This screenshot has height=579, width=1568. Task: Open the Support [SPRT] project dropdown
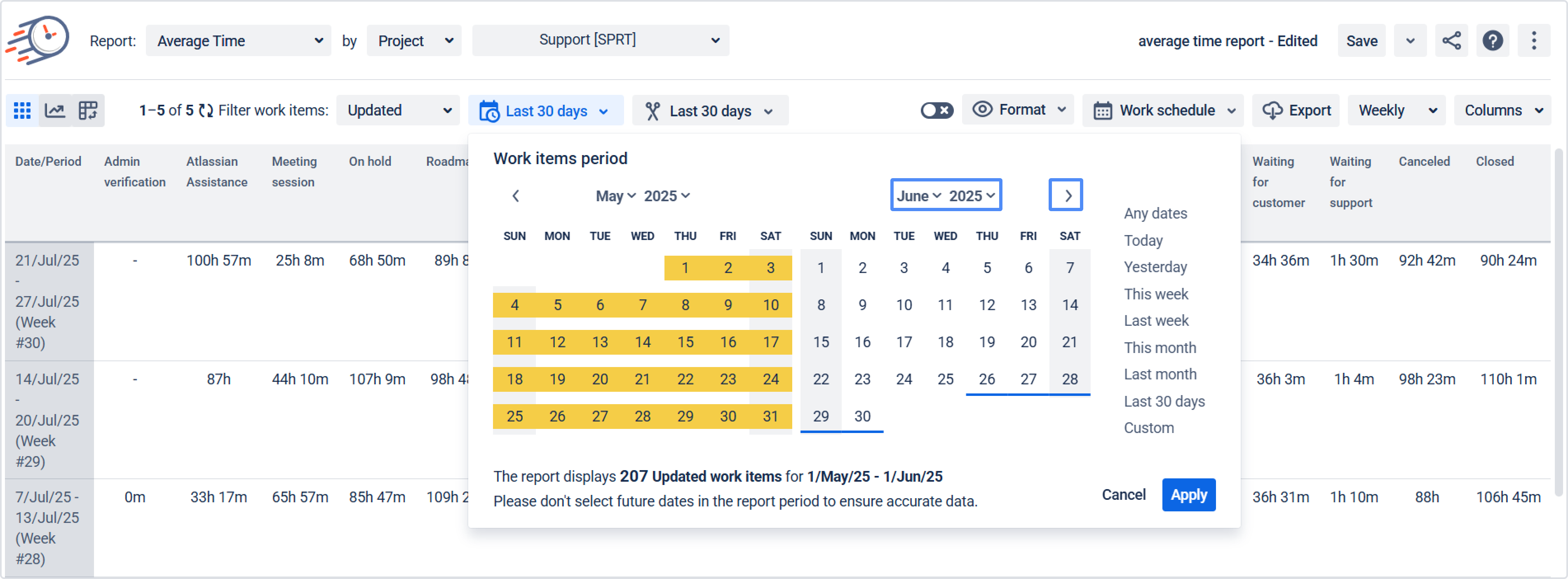(600, 40)
